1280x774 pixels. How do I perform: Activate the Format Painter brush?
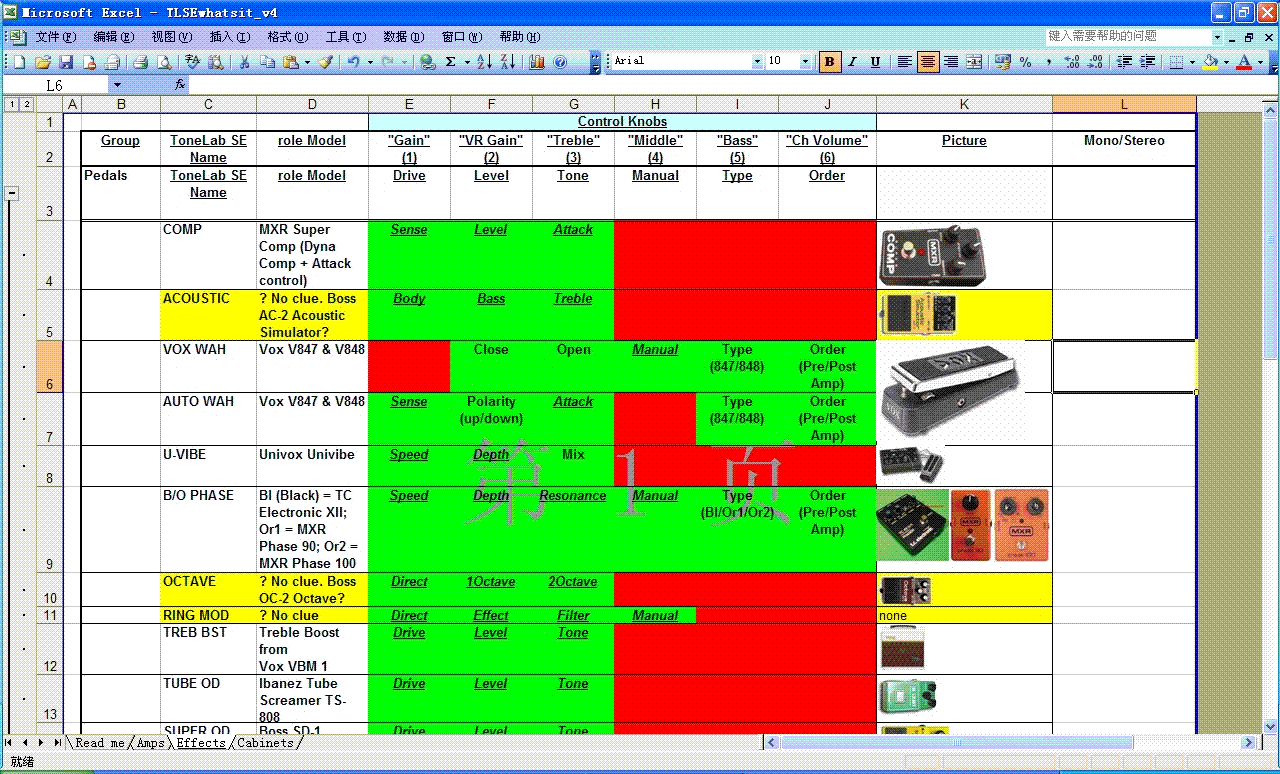325,62
